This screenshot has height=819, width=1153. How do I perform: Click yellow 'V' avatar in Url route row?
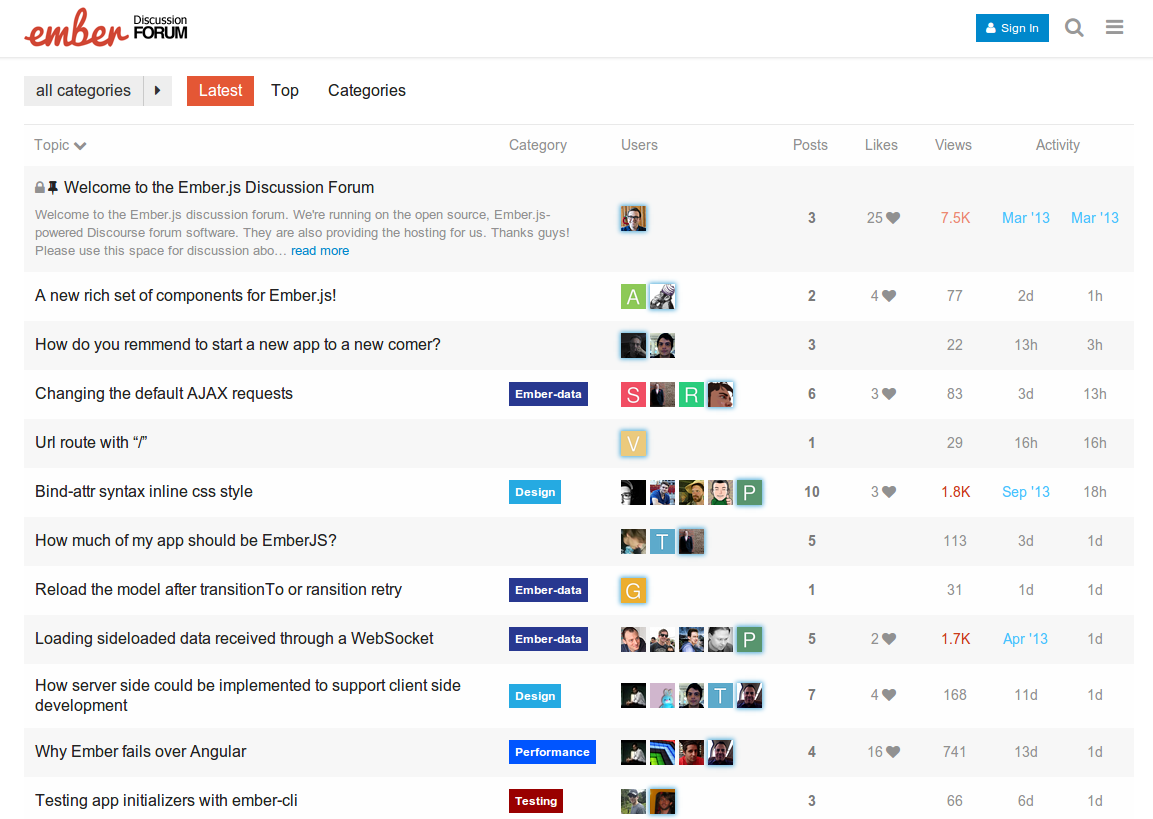tap(633, 443)
